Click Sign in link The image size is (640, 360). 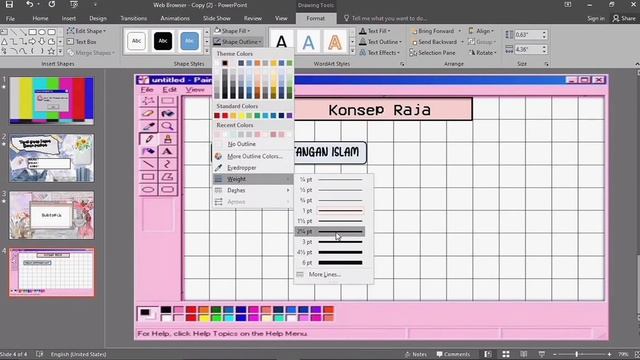pyautogui.click(x=596, y=18)
